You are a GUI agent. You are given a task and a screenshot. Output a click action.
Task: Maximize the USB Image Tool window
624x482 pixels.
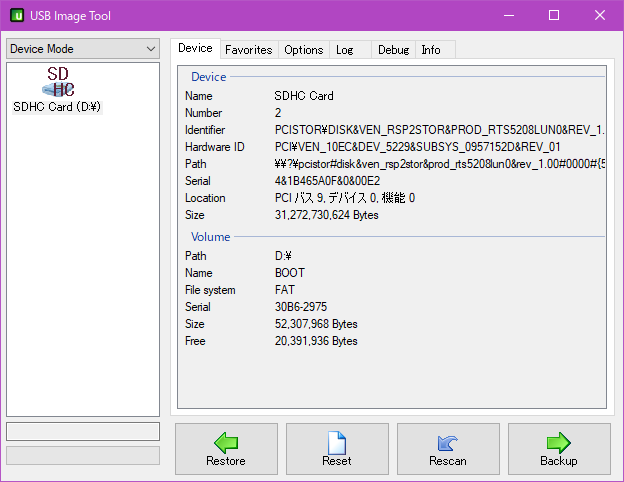[554, 16]
